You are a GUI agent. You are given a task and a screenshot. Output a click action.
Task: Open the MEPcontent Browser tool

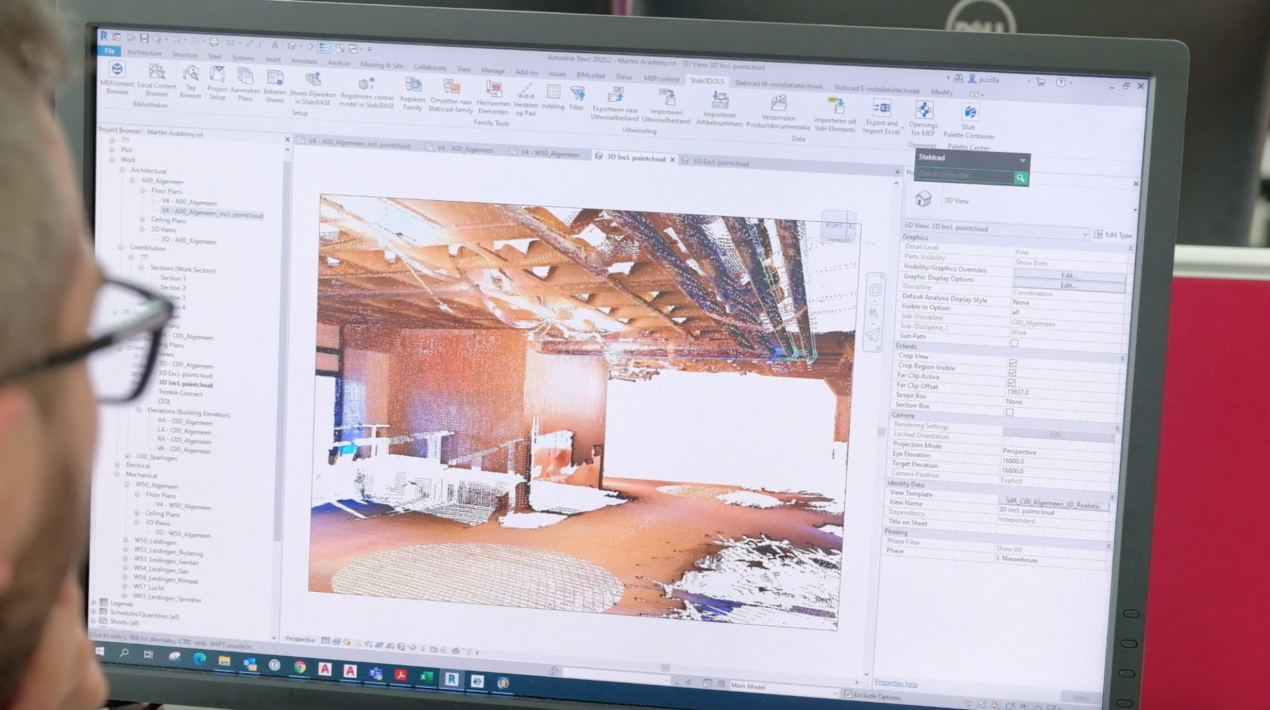pos(117,77)
